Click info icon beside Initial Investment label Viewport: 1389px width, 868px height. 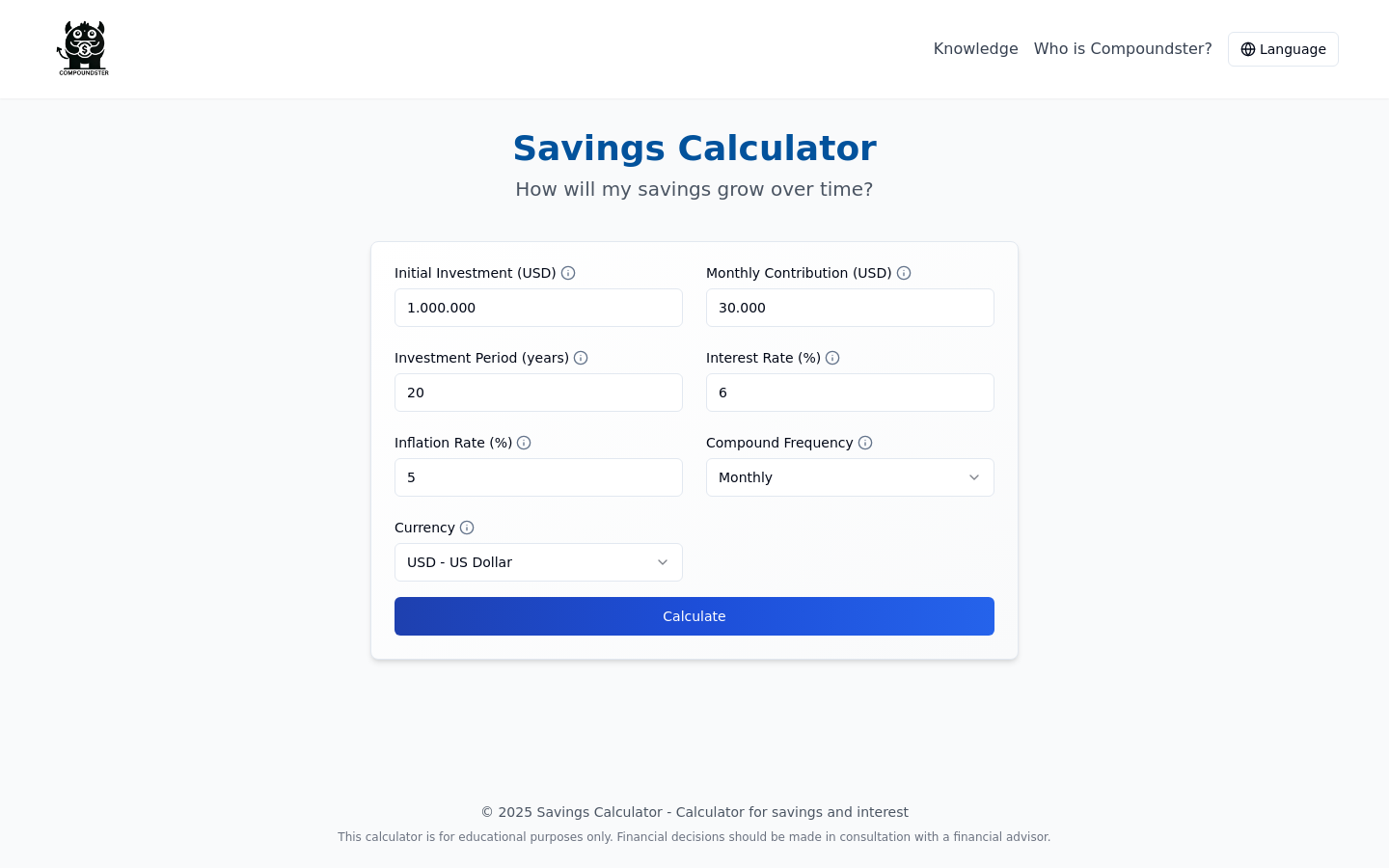[568, 273]
